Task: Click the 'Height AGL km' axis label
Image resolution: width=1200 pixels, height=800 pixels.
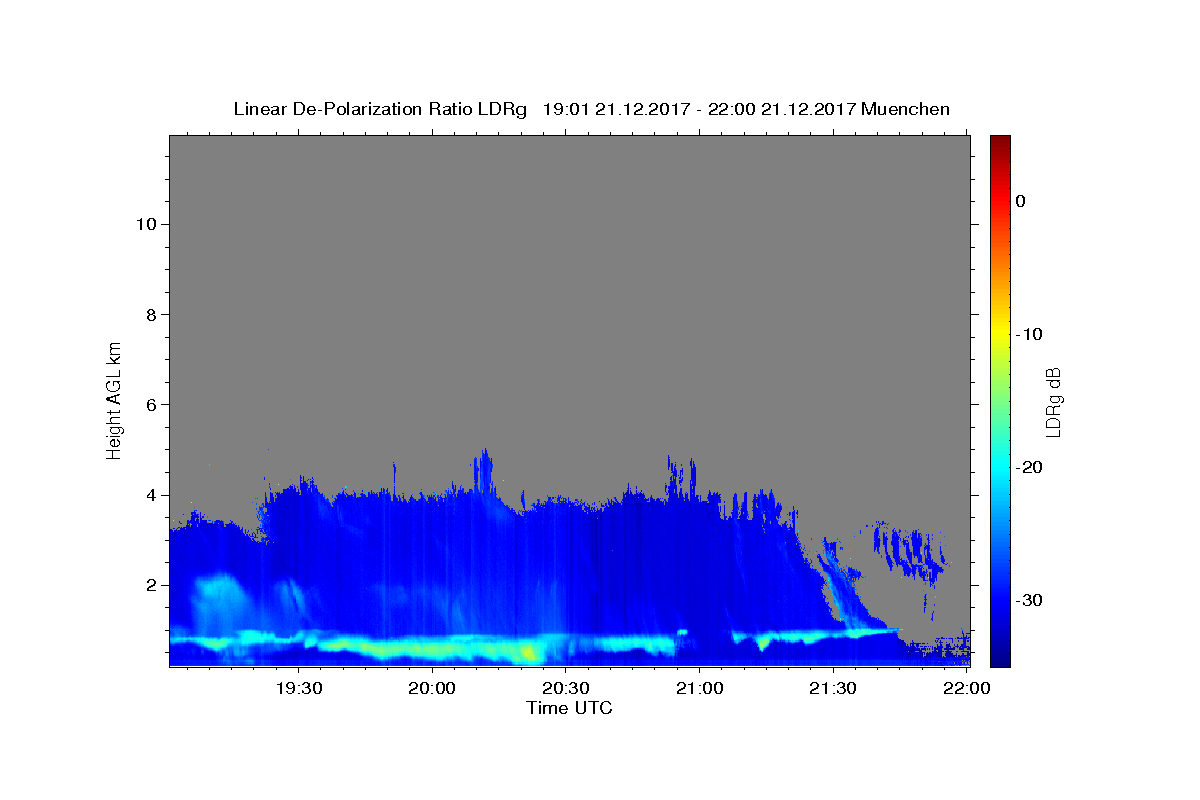Action: 114,399
